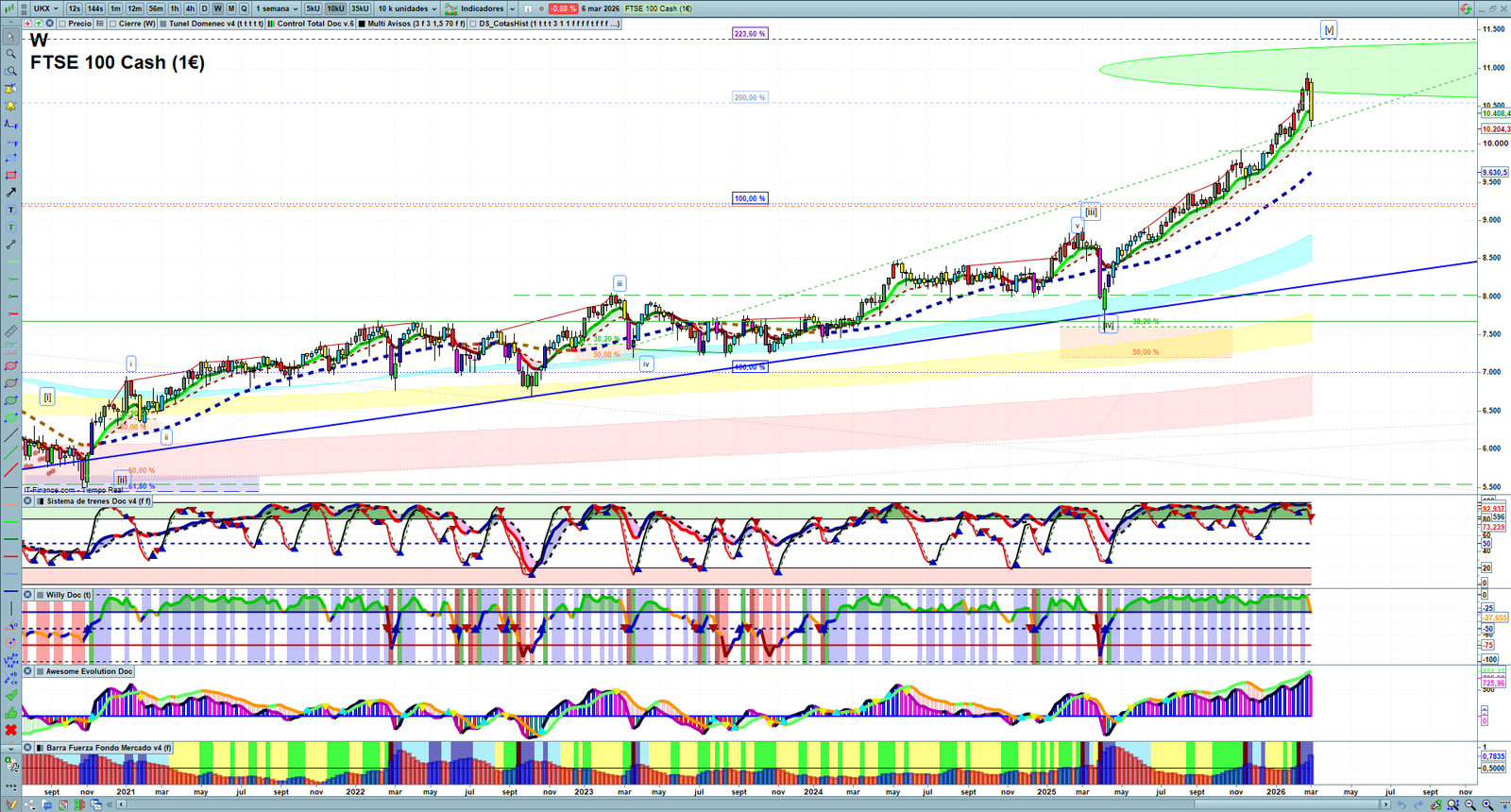The image size is (1511, 812).
Task: Click the red X delete icon
Action: click(x=10, y=730)
